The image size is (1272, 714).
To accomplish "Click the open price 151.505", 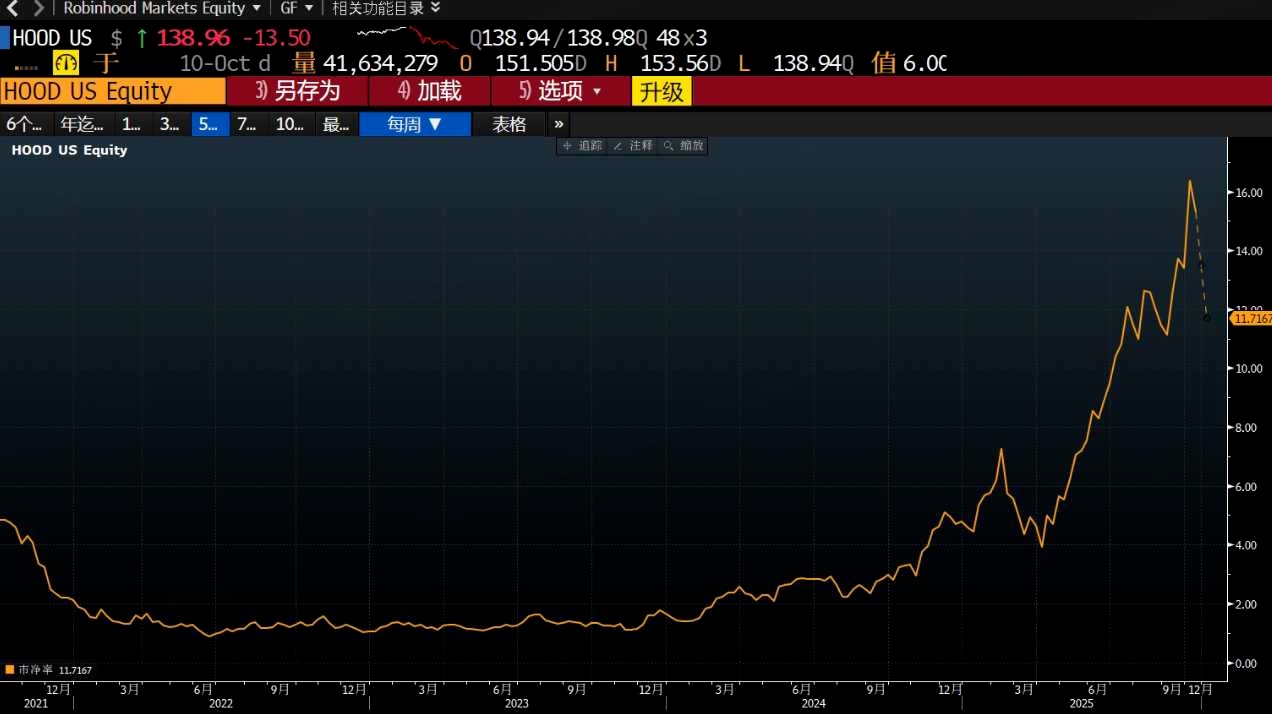I will (x=534, y=64).
